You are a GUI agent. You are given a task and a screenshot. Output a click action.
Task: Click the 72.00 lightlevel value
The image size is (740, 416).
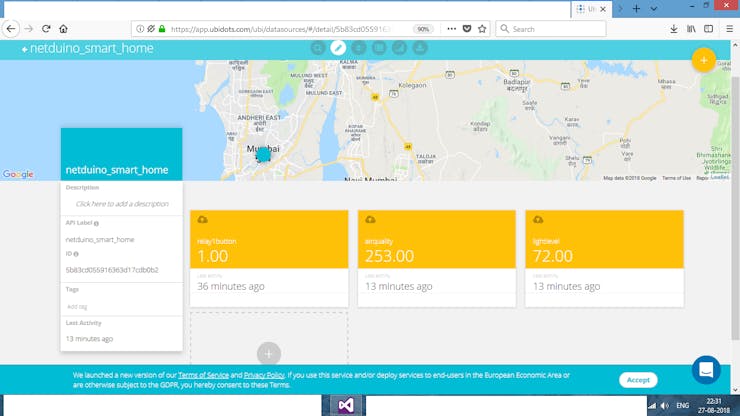[x=553, y=256]
